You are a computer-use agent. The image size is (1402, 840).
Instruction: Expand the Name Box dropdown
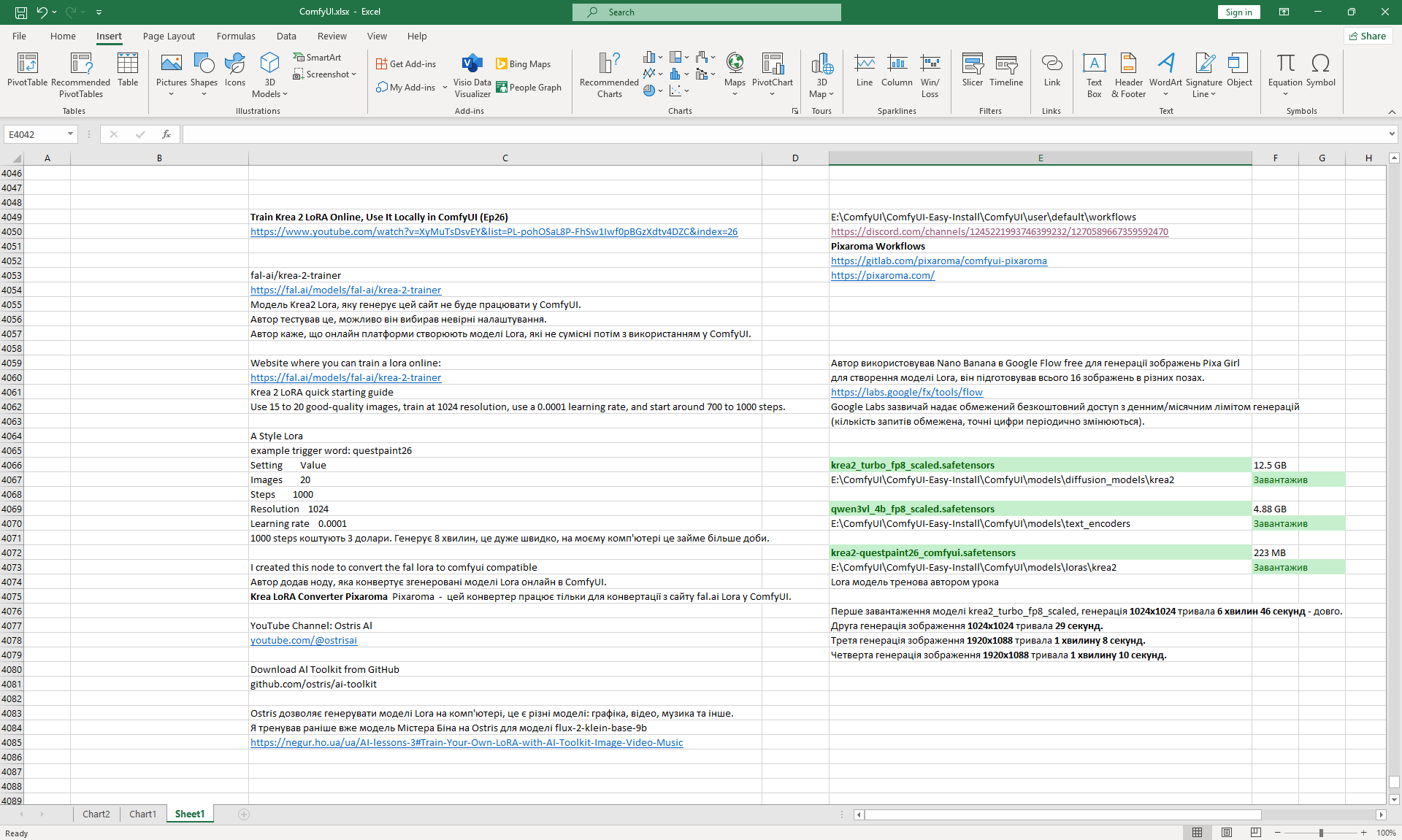coord(70,134)
